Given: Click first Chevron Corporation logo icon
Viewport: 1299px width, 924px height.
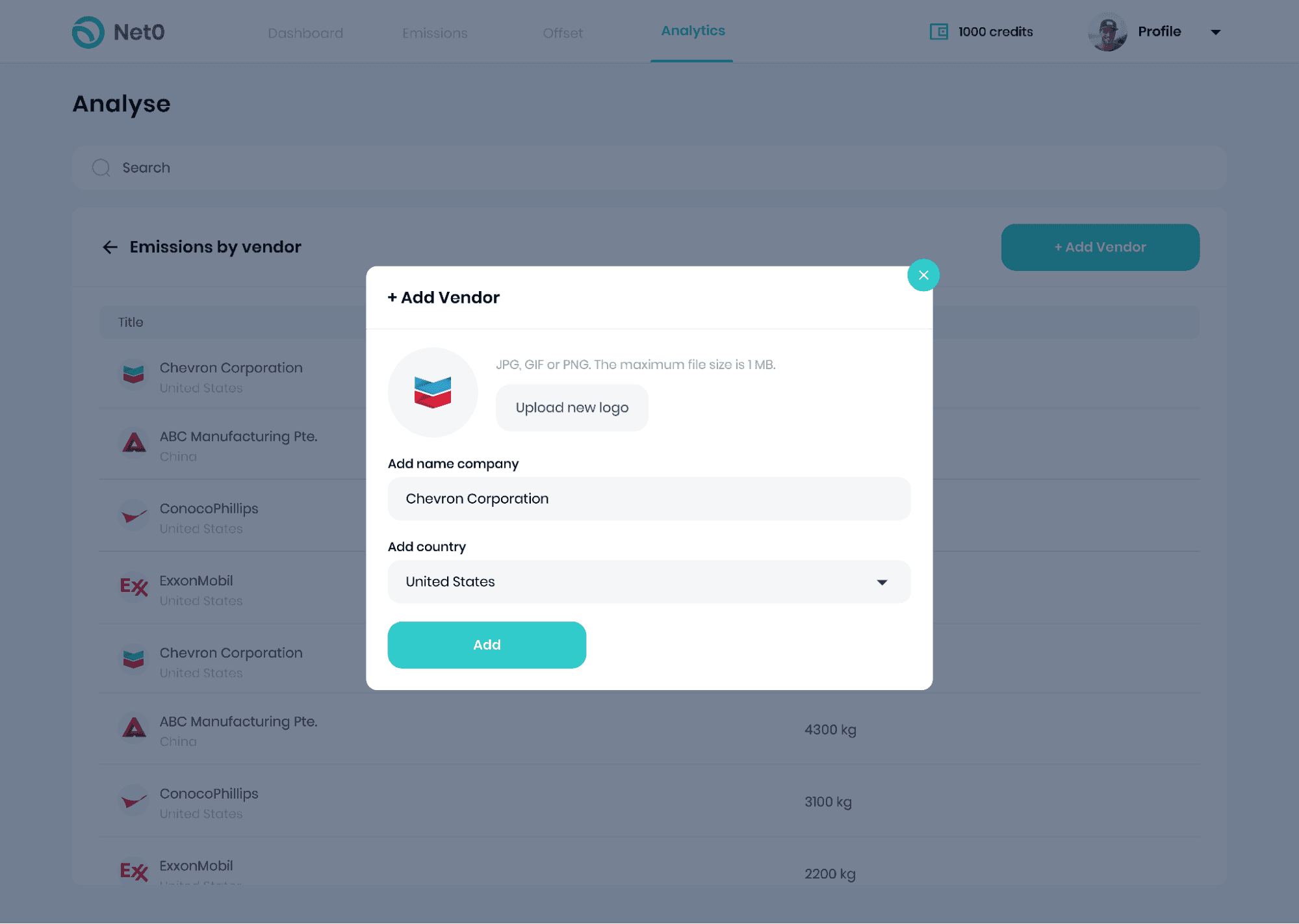Looking at the screenshot, I should tap(134, 374).
